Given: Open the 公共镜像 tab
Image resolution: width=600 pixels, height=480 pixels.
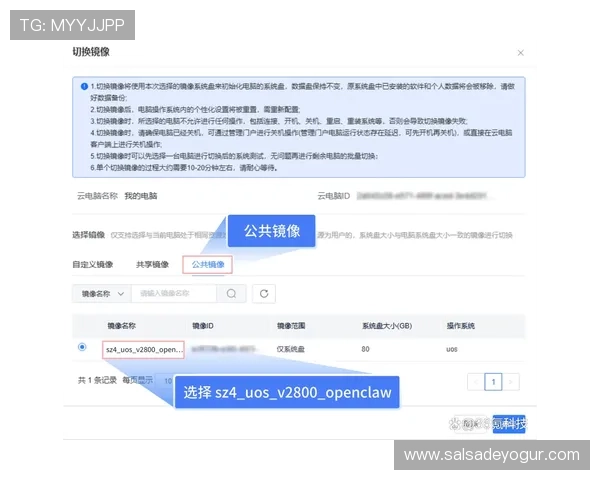Looking at the screenshot, I should pos(208,264).
